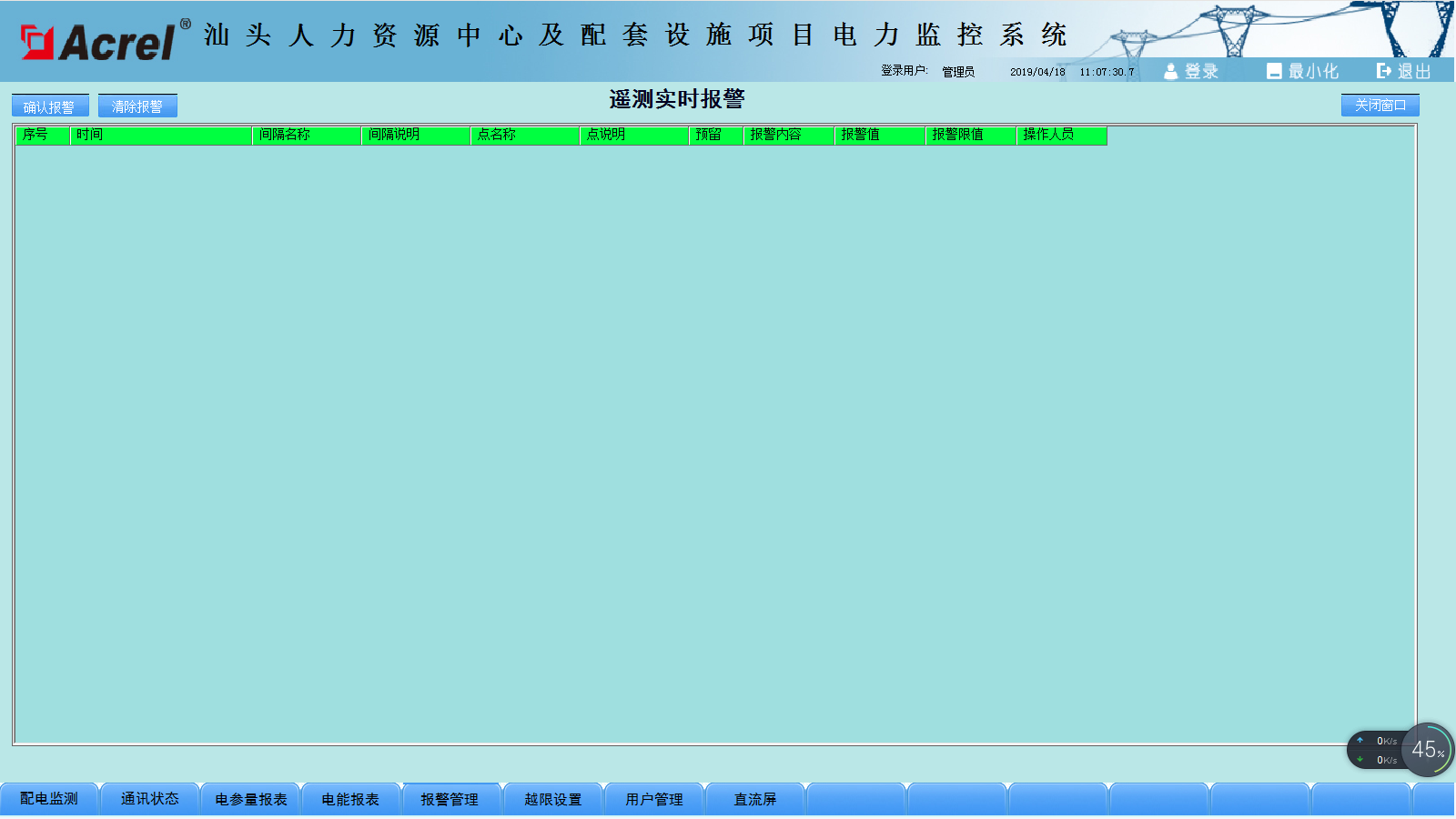Click the 登录 user icon
The image size is (1456, 819).
click(1171, 71)
